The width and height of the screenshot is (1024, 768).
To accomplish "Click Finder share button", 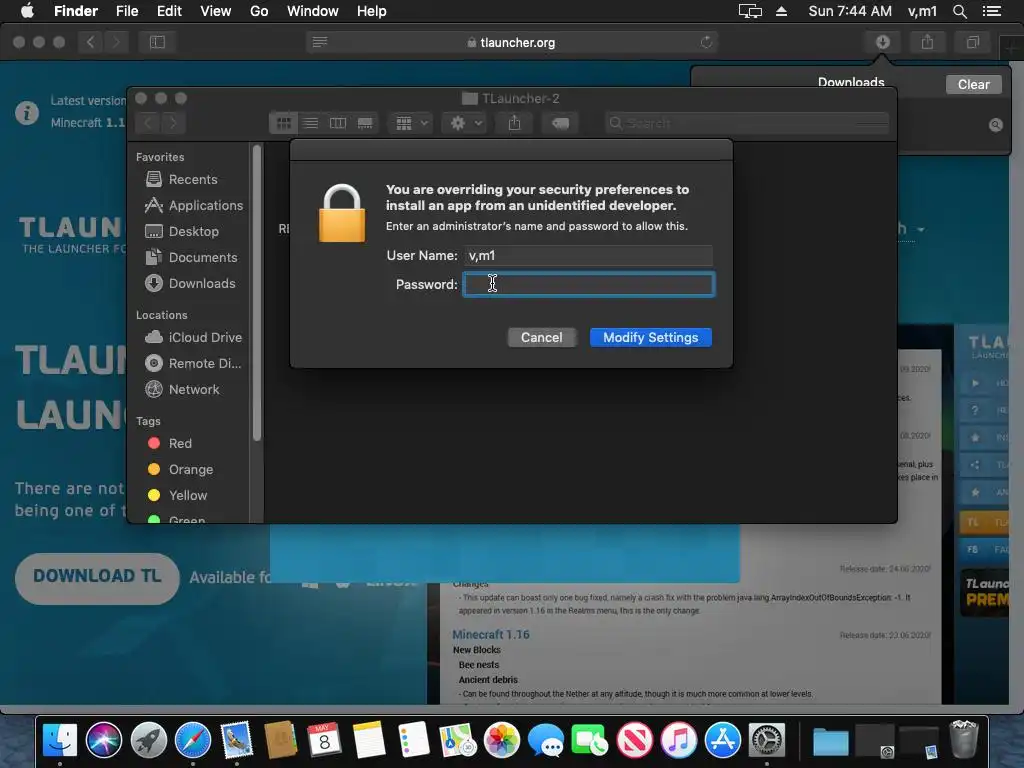I will point(515,123).
